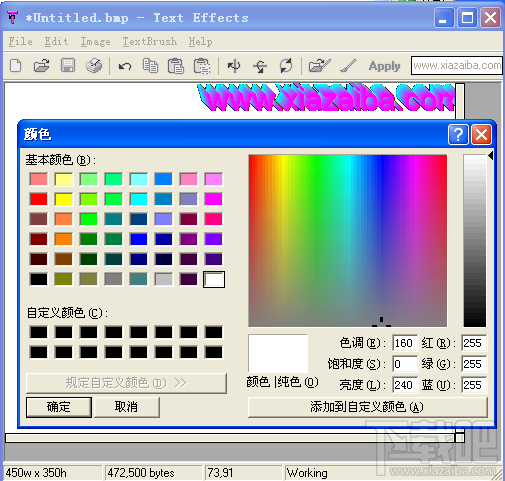Click the horizontal scrollbar of canvas
Screen dimensions: 505x481
pyautogui.click(x=230, y=438)
